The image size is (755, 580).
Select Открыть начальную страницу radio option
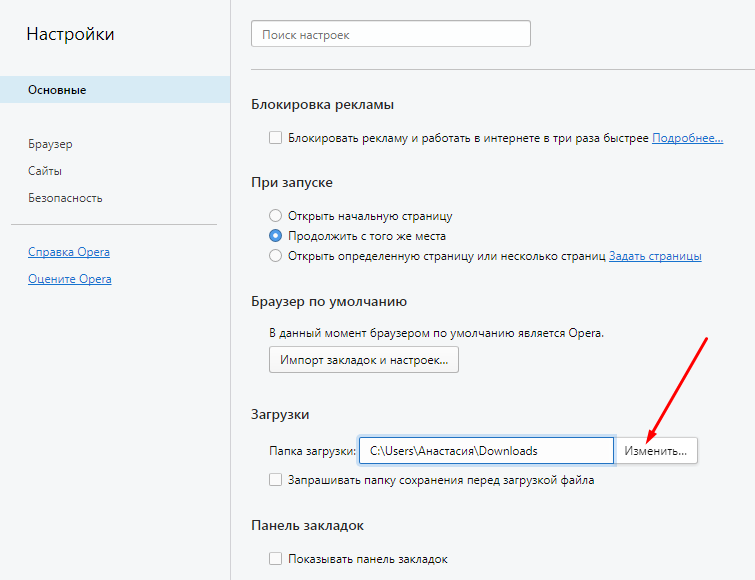tap(275, 215)
